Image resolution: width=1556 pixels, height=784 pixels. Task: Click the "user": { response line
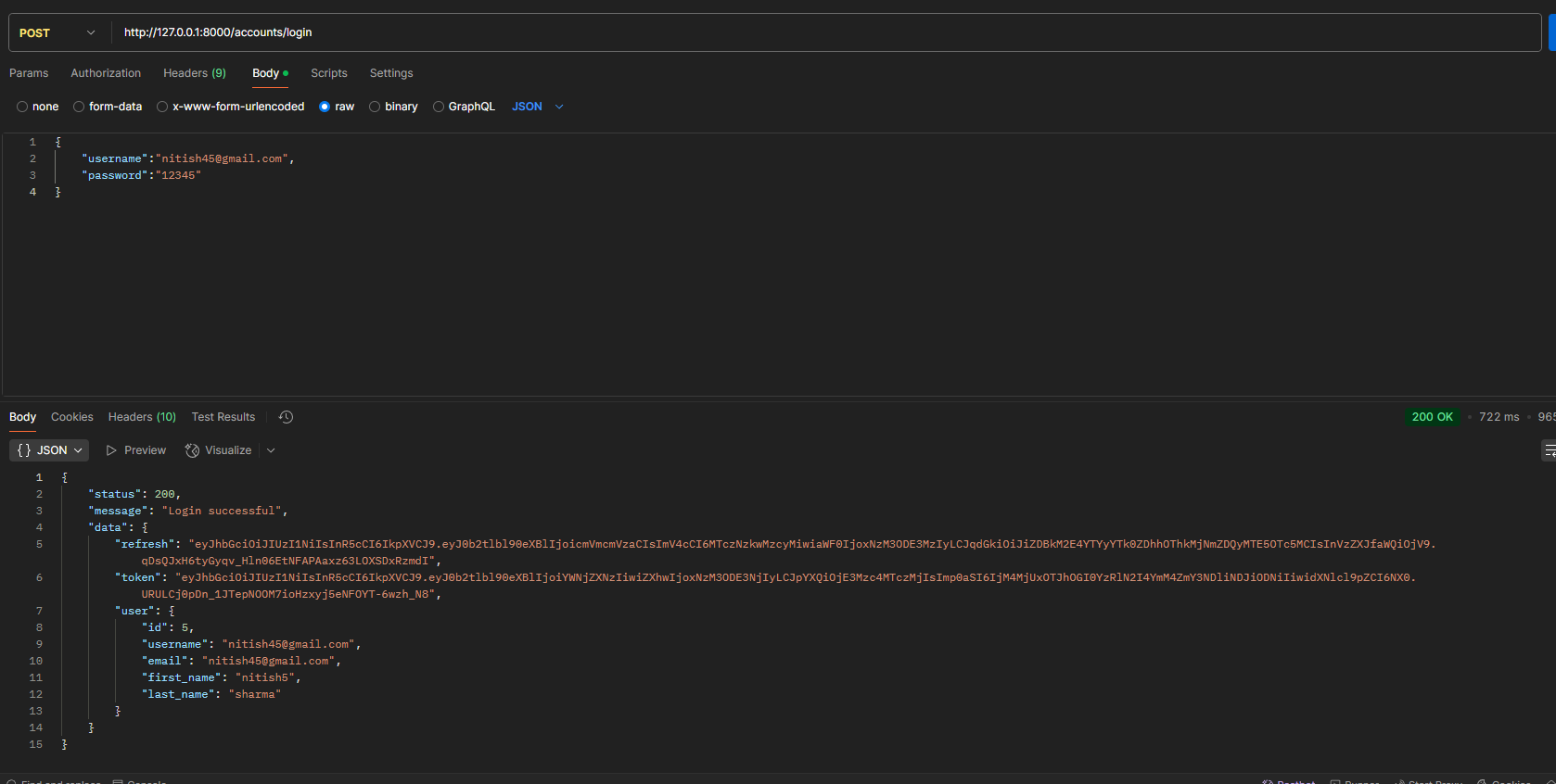pyautogui.click(x=145, y=611)
